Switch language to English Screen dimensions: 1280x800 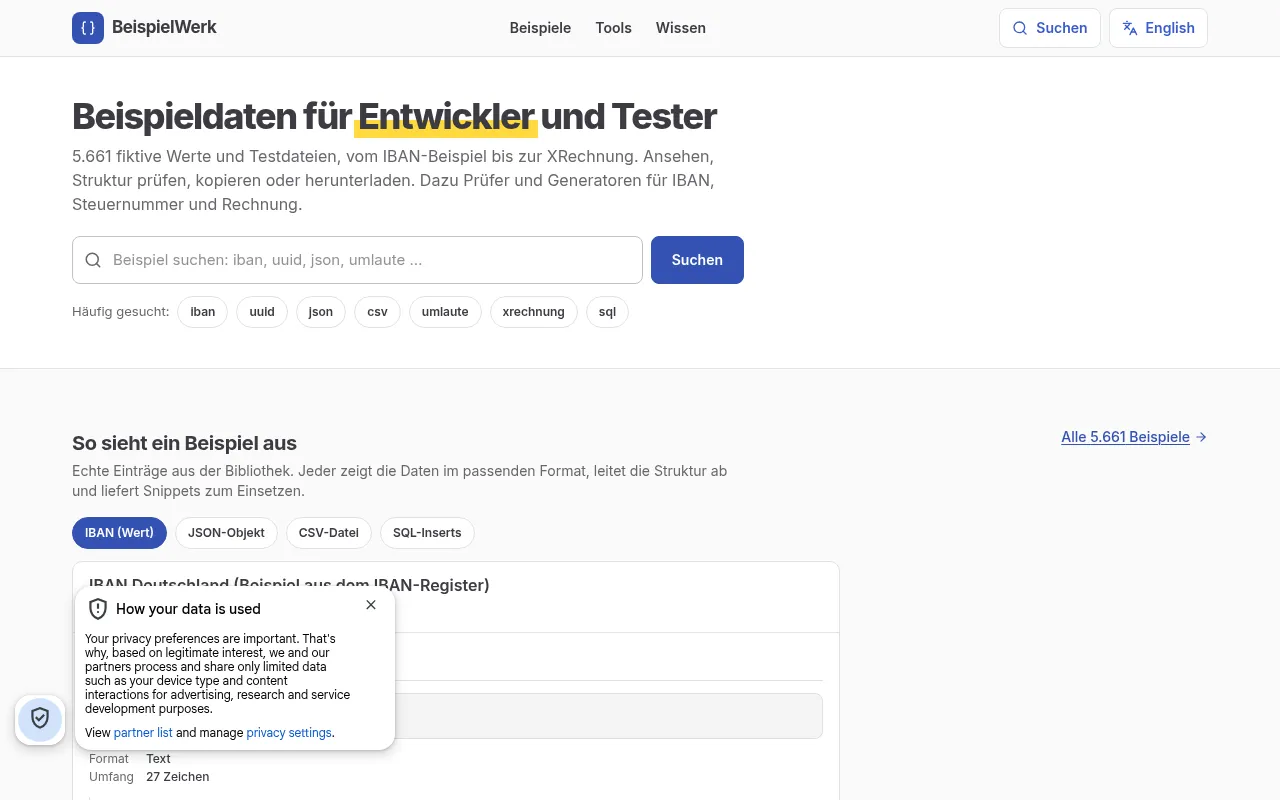point(1158,28)
